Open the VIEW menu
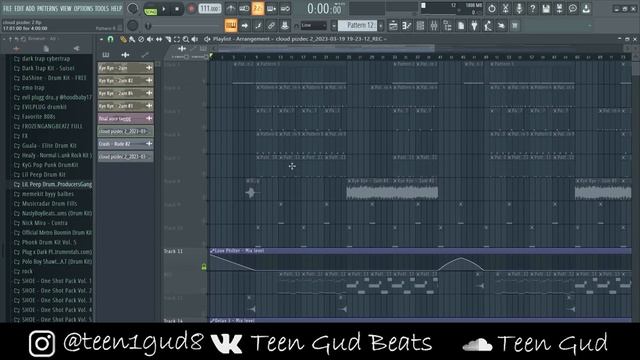The image size is (640, 360). pos(66,8)
